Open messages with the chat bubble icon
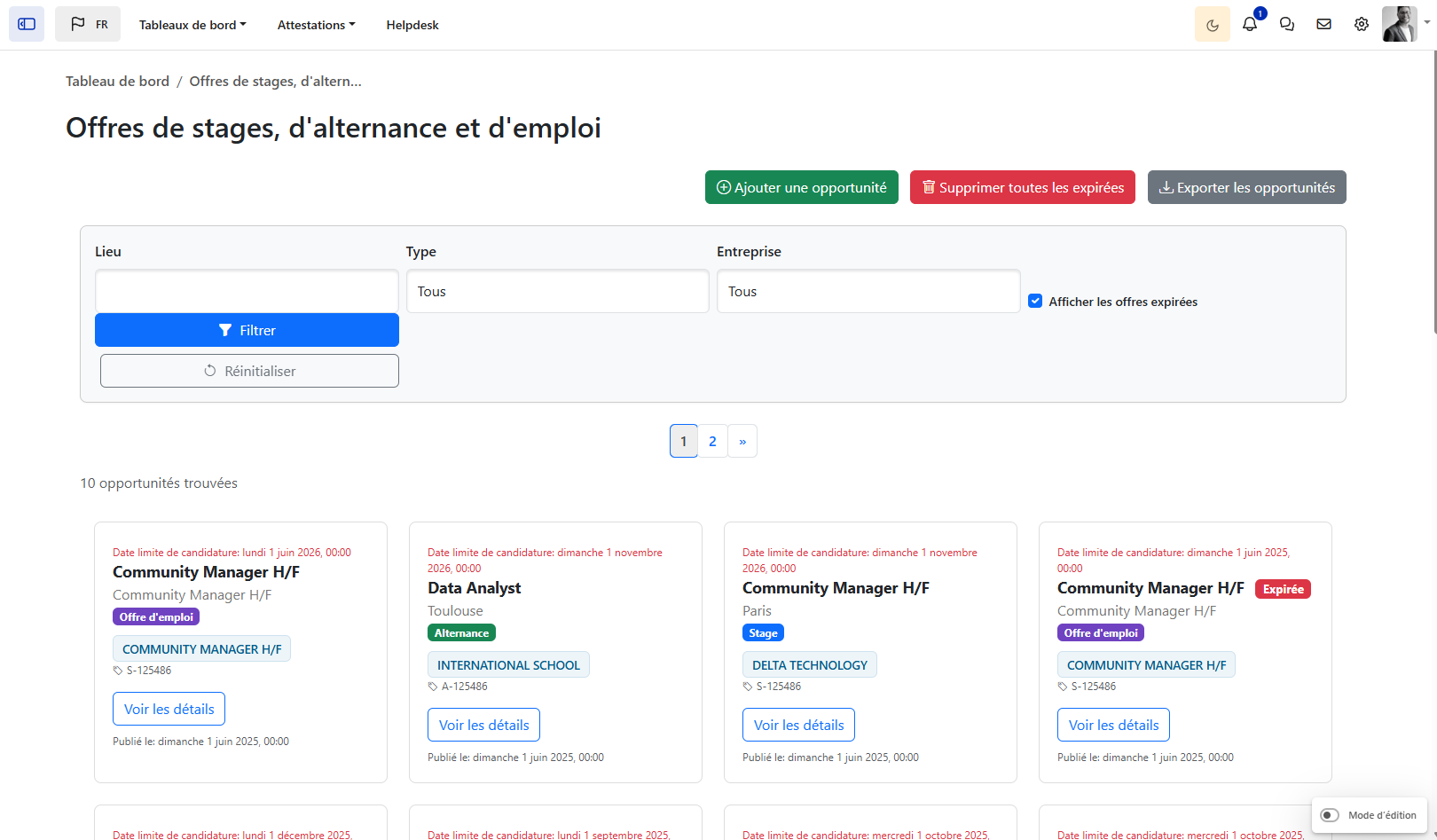Image resolution: width=1437 pixels, height=840 pixels. click(1287, 24)
